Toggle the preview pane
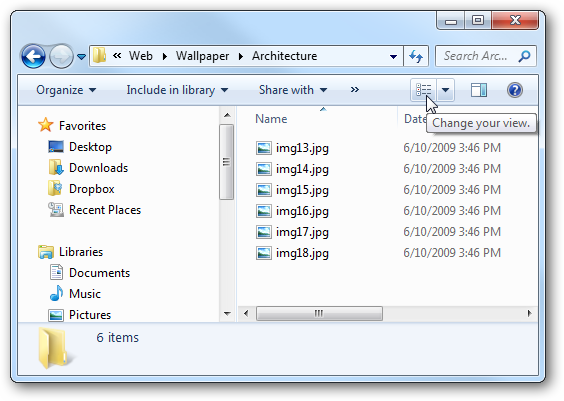This screenshot has height=401, width=564. tap(479, 90)
